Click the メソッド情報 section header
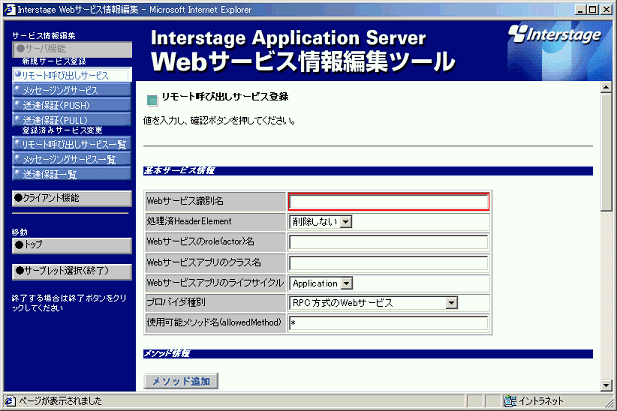617x411 pixels. coord(368,354)
